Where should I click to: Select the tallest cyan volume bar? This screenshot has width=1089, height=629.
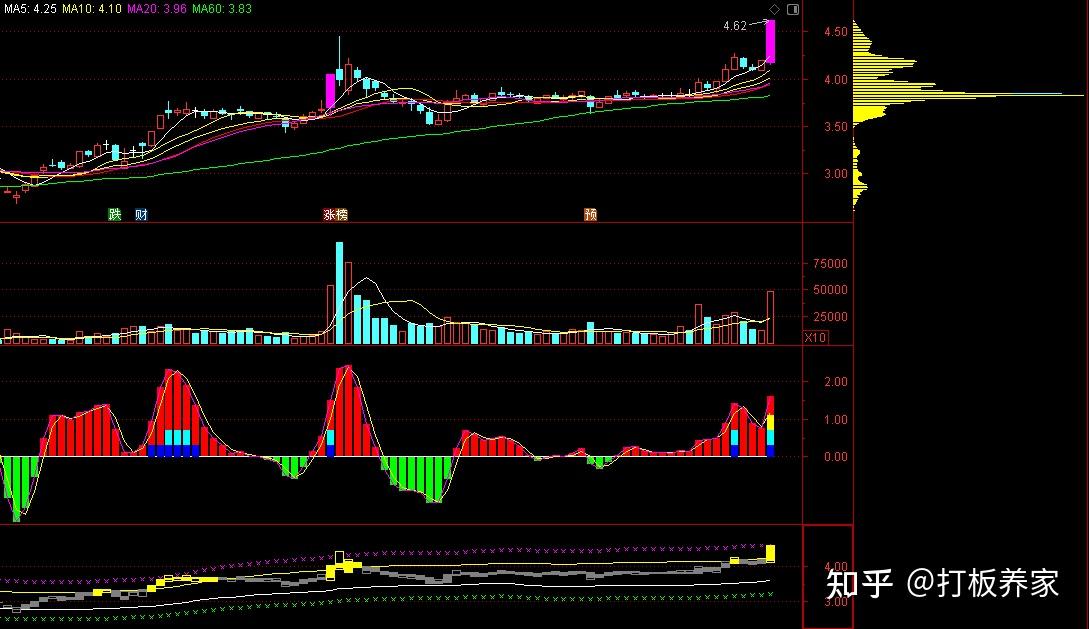[339, 293]
